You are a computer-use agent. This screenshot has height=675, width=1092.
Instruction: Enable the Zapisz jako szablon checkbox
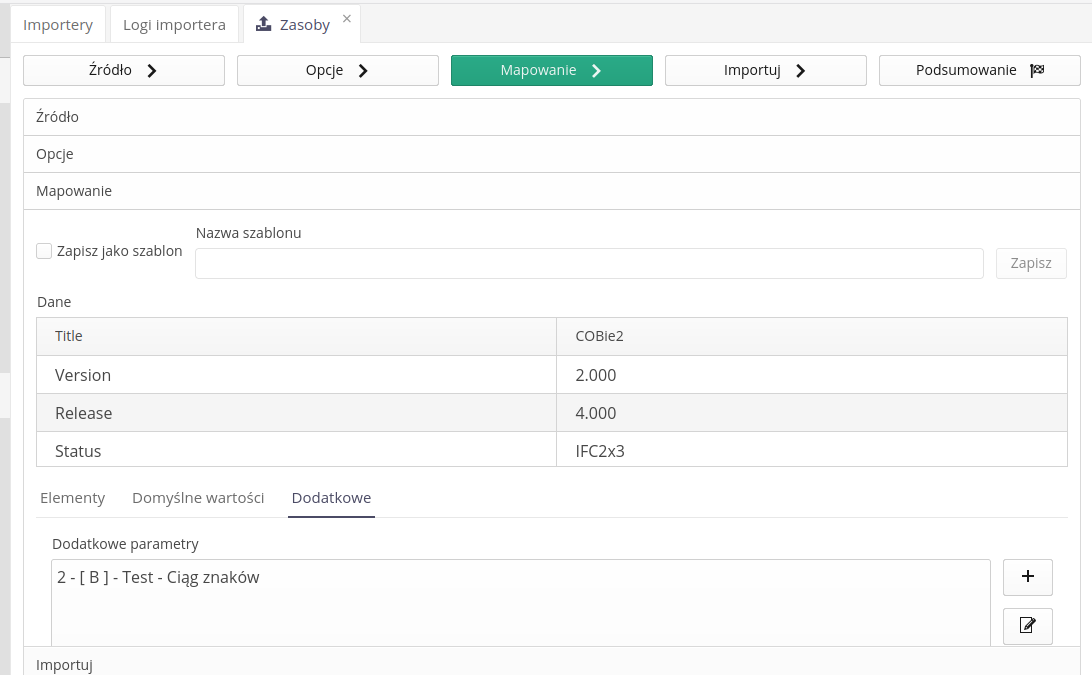[x=44, y=251]
